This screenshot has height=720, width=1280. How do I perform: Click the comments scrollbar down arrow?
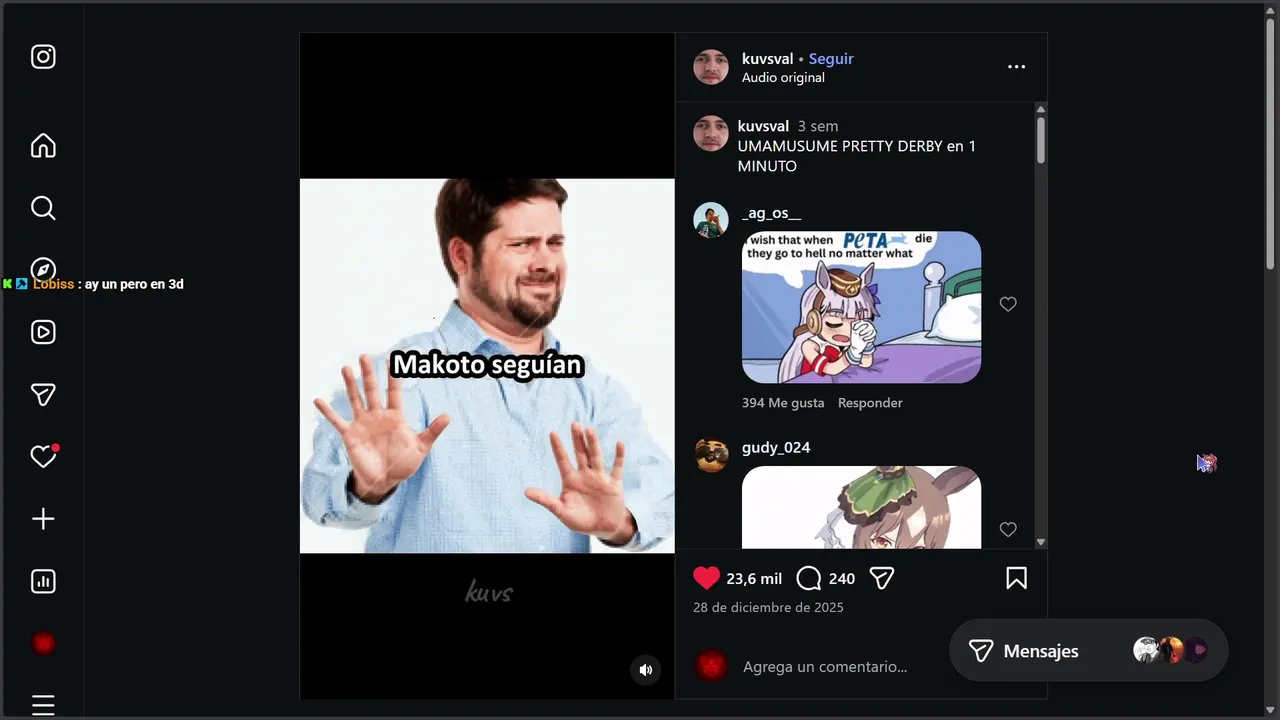[1041, 542]
